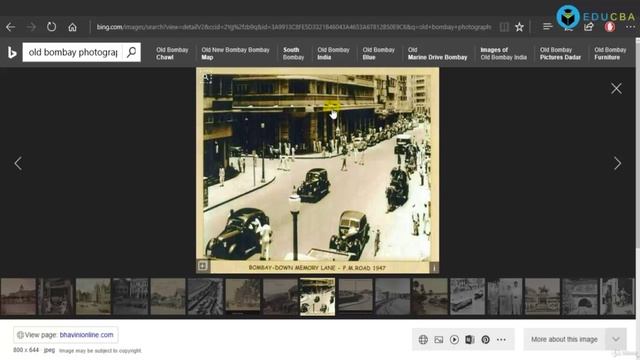This screenshot has width=640, height=360.
Task: Click info icon at photo bottom-right corner
Action: (x=434, y=268)
